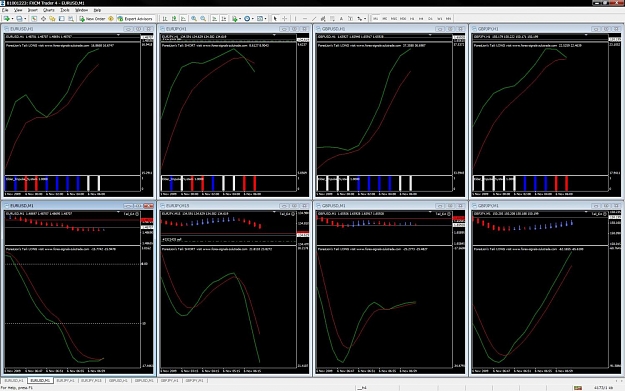Select the Fibonacci Retracement tool

[332, 18]
